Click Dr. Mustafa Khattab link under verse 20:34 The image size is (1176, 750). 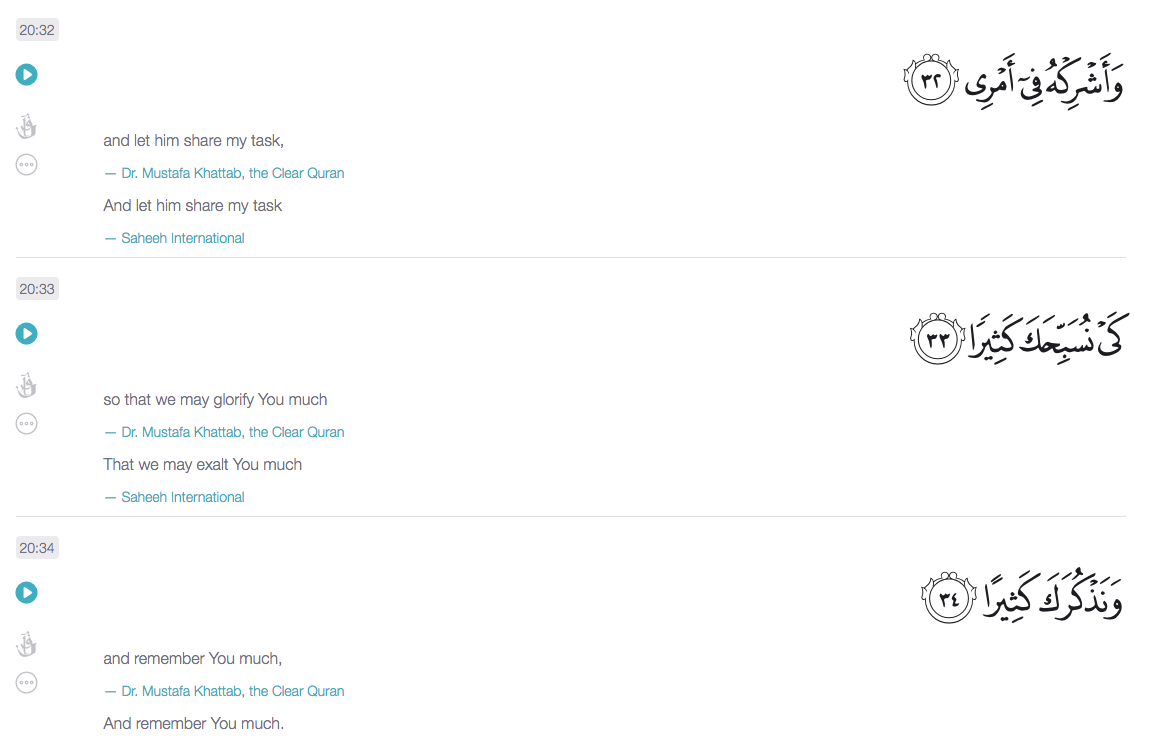[232, 691]
